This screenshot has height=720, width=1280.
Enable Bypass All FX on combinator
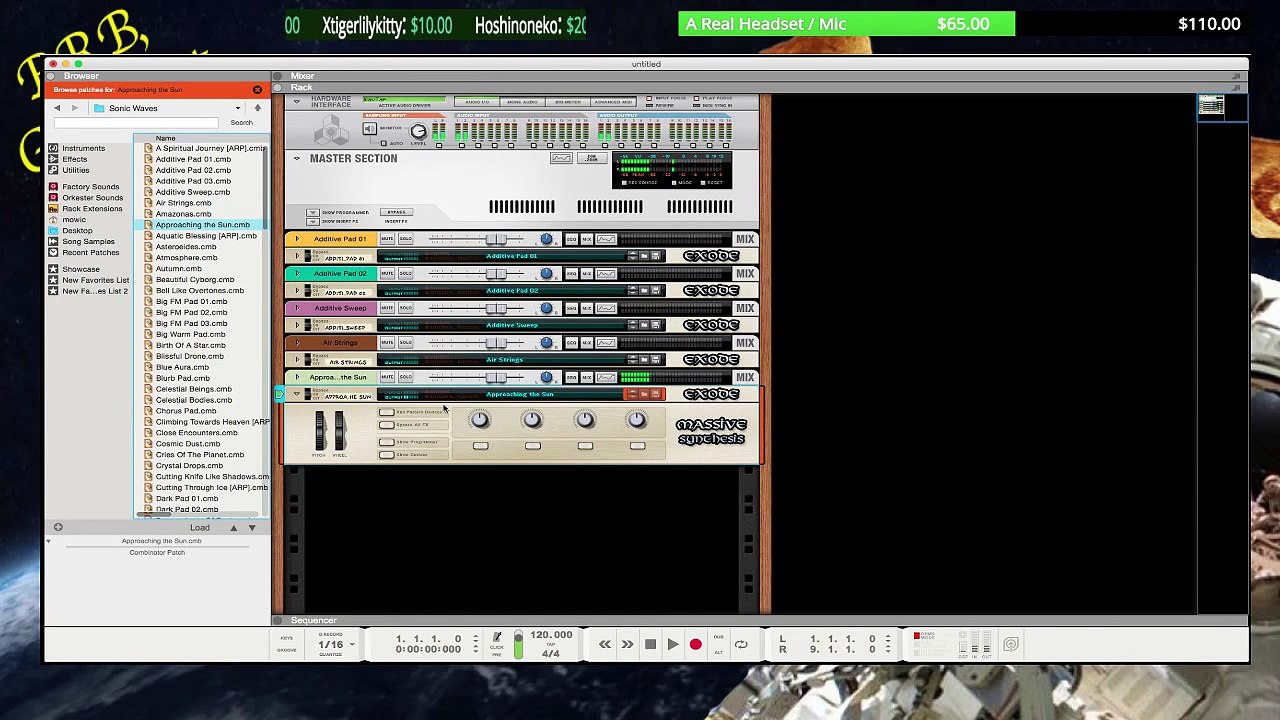pyautogui.click(x=387, y=425)
